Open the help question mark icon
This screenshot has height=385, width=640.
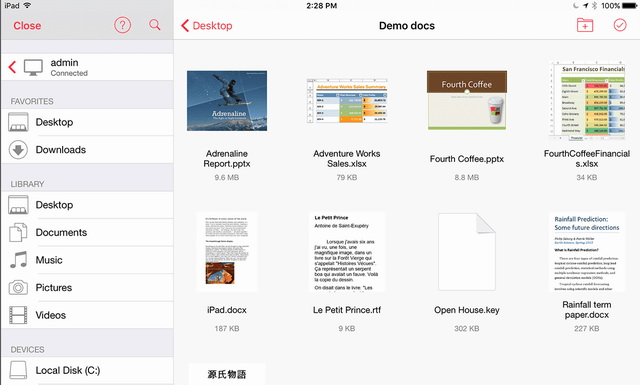122,25
